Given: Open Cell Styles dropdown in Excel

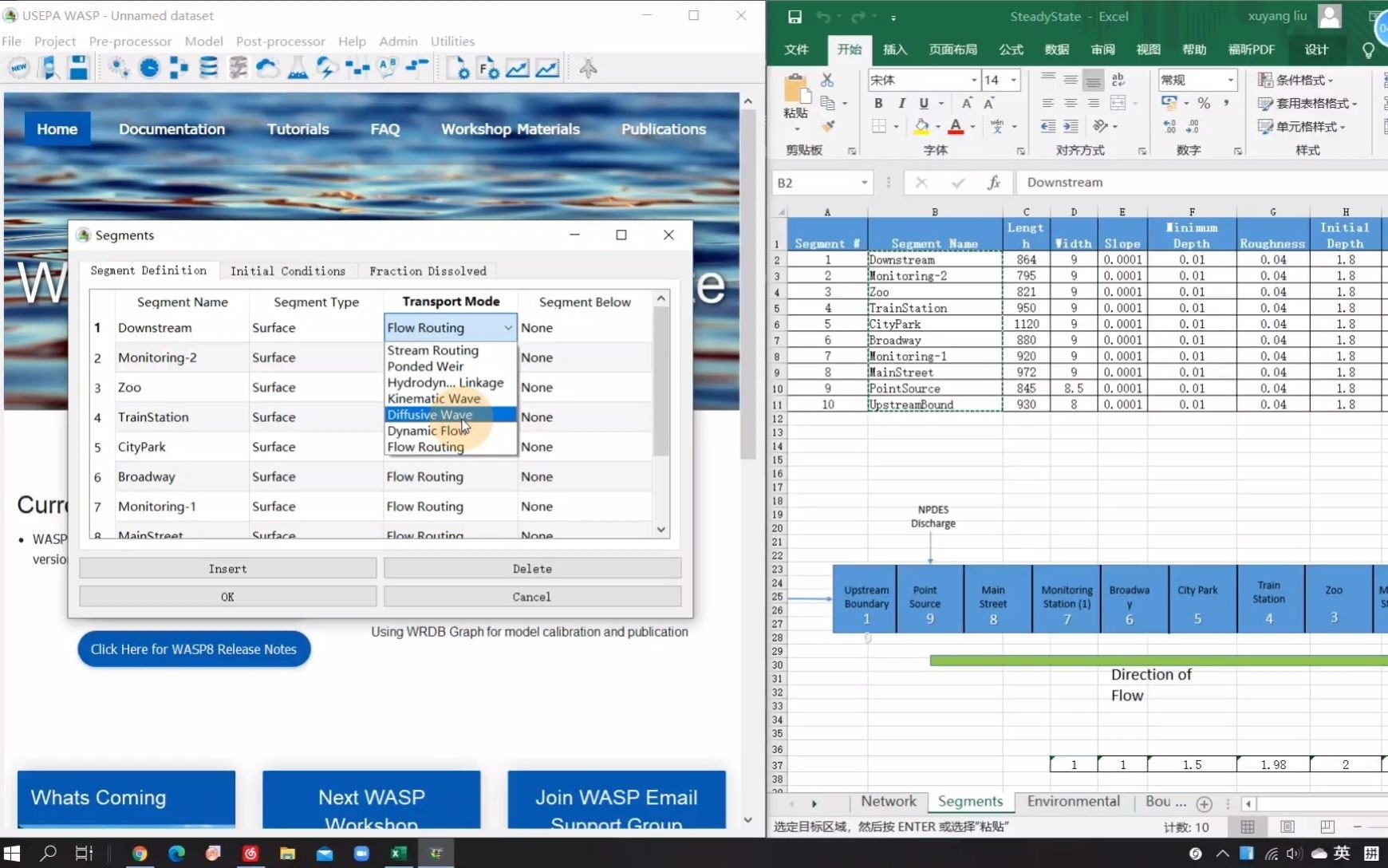Looking at the screenshot, I should tap(1301, 126).
